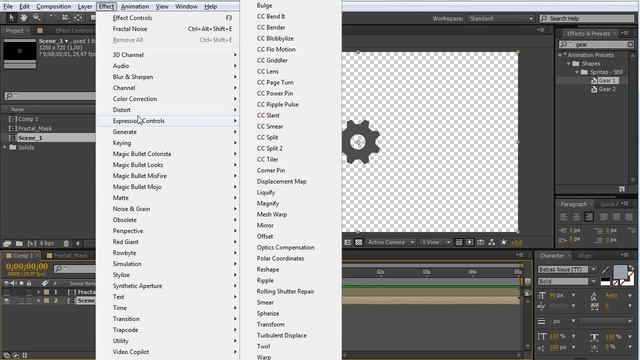Viewport: 640px width, 360px height.
Task: Toggle fast previews icon below viewer
Action: (x=470, y=242)
